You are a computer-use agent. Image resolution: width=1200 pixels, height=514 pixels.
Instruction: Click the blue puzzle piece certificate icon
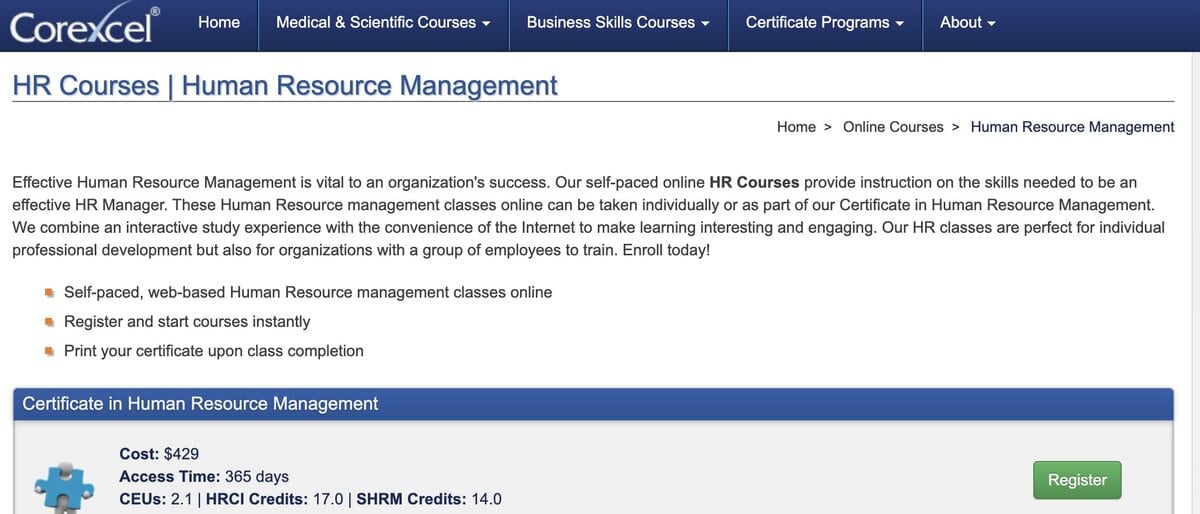click(64, 487)
